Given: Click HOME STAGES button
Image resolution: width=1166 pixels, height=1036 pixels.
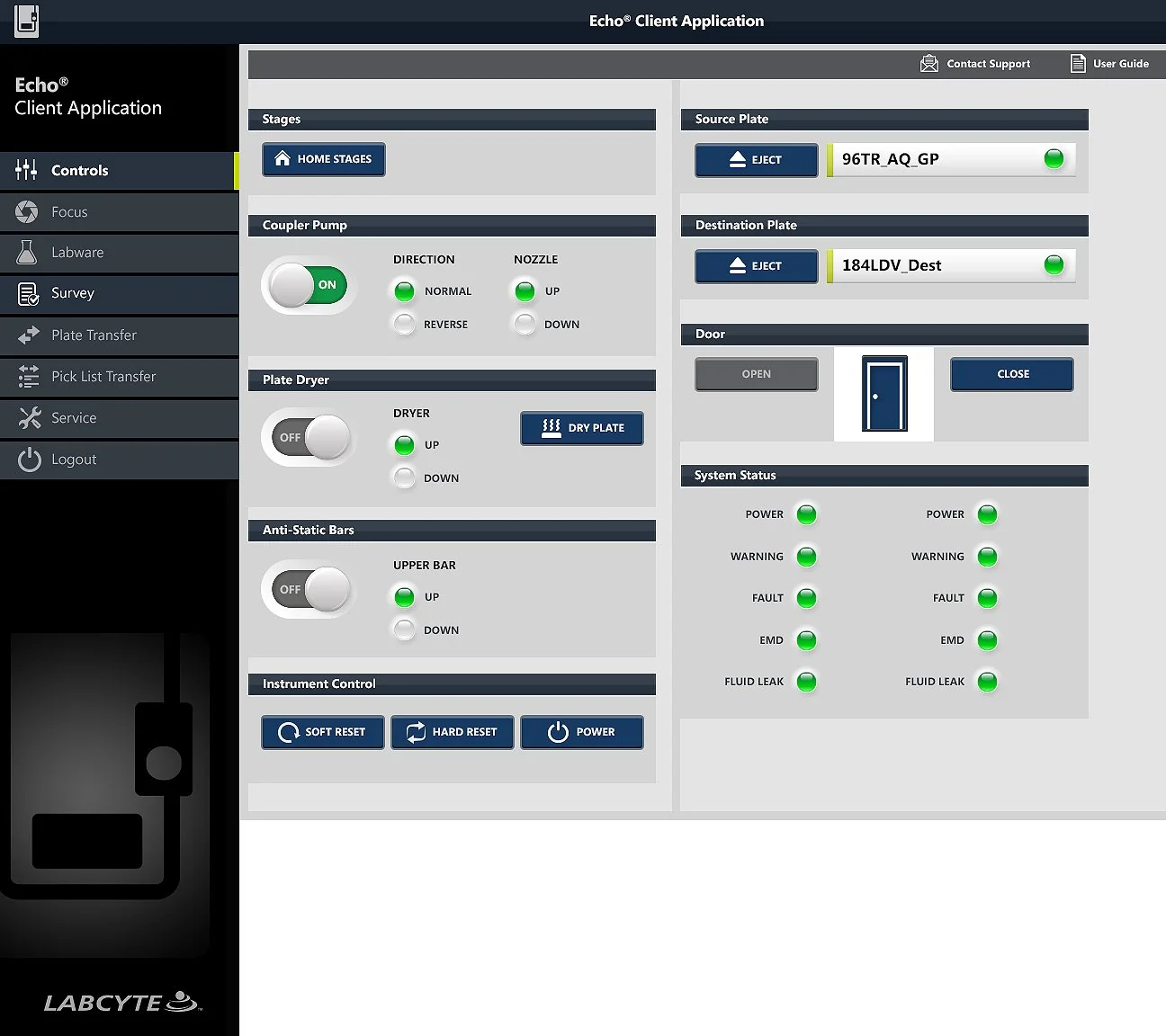Looking at the screenshot, I should [324, 159].
